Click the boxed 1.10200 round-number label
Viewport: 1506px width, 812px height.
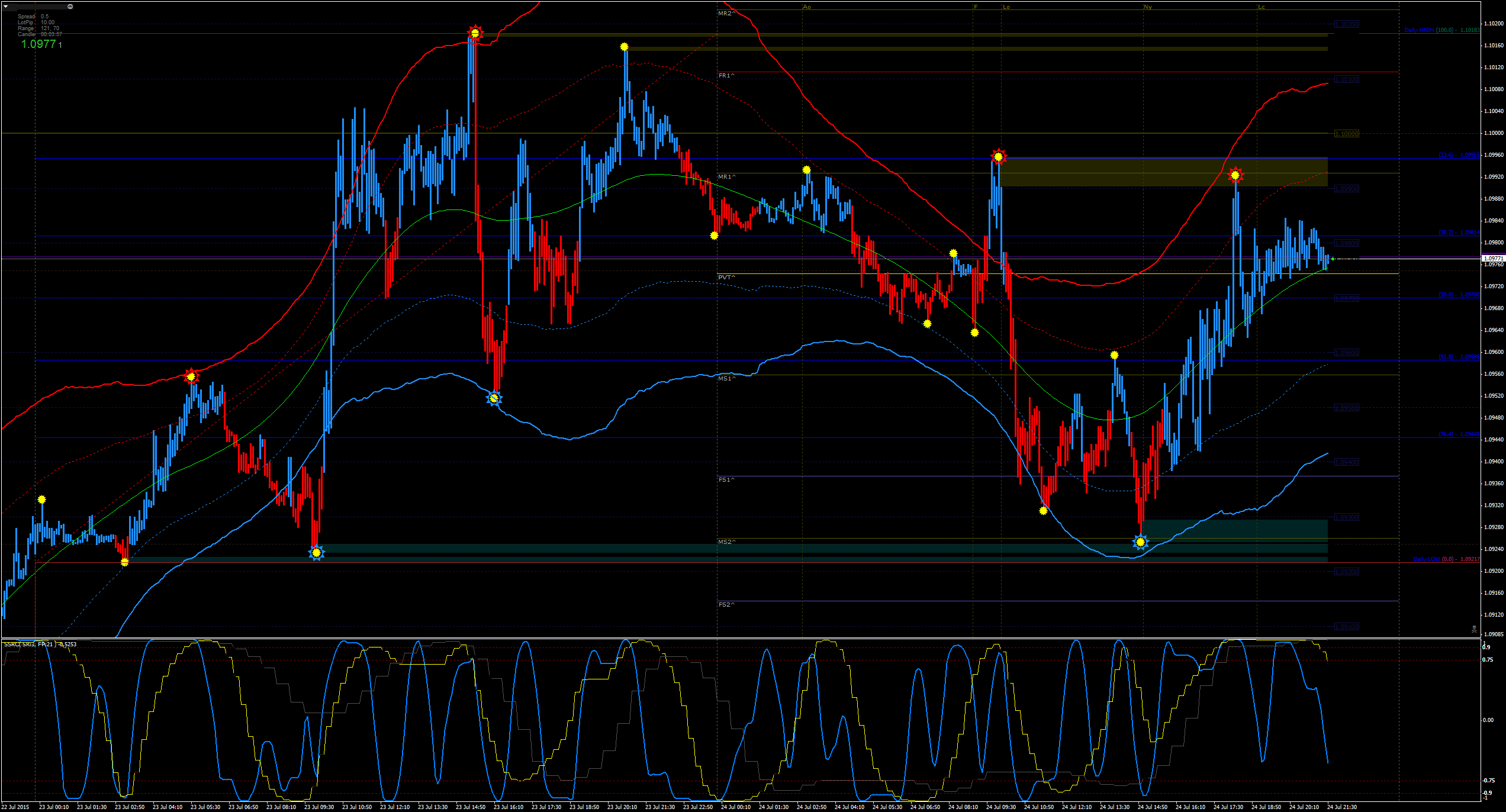click(1346, 24)
